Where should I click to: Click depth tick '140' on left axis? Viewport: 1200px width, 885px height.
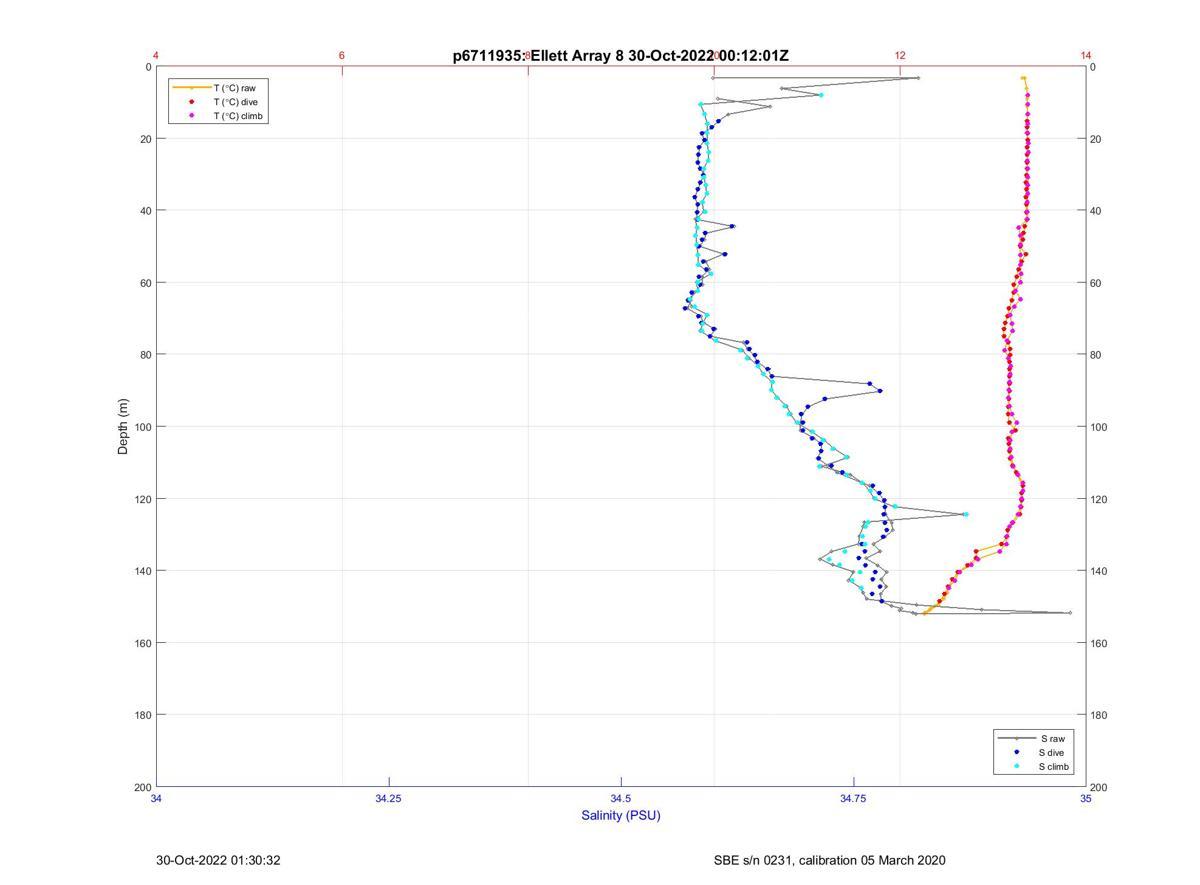pos(142,571)
